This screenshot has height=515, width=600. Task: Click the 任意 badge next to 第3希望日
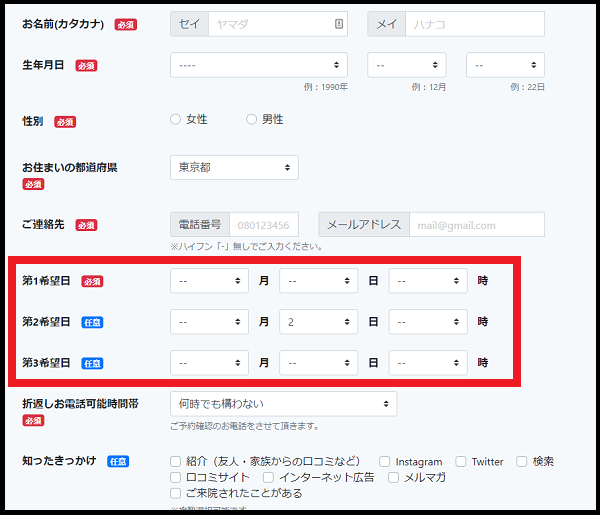click(92, 363)
